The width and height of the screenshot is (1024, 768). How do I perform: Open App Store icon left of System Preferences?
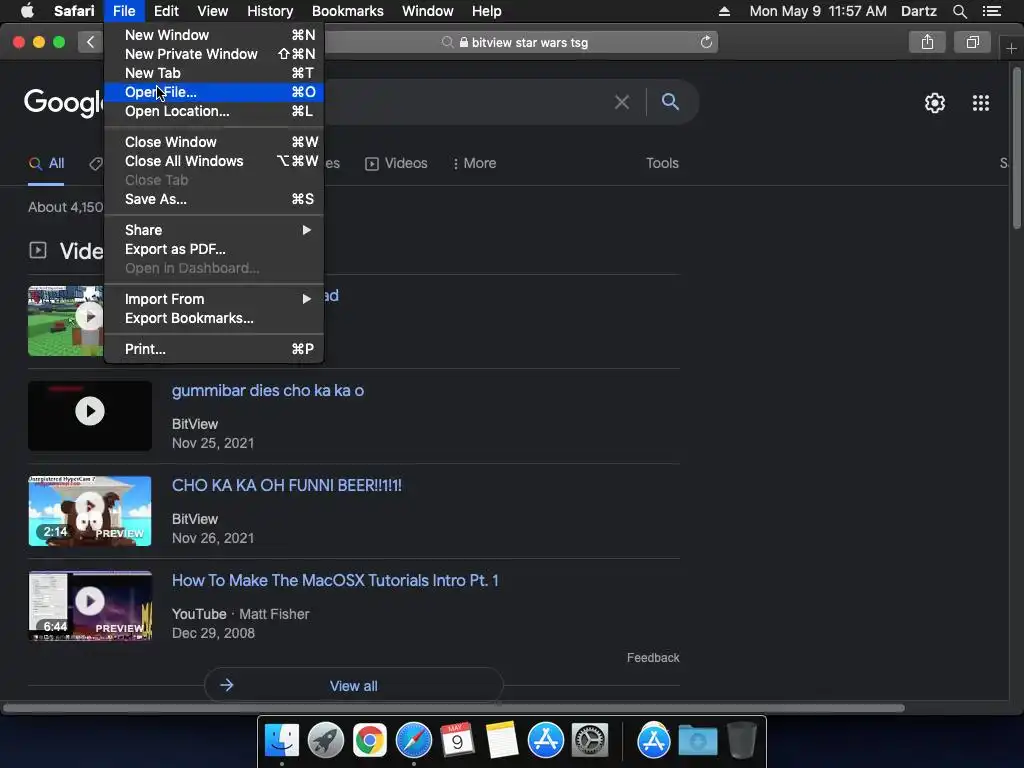point(545,741)
